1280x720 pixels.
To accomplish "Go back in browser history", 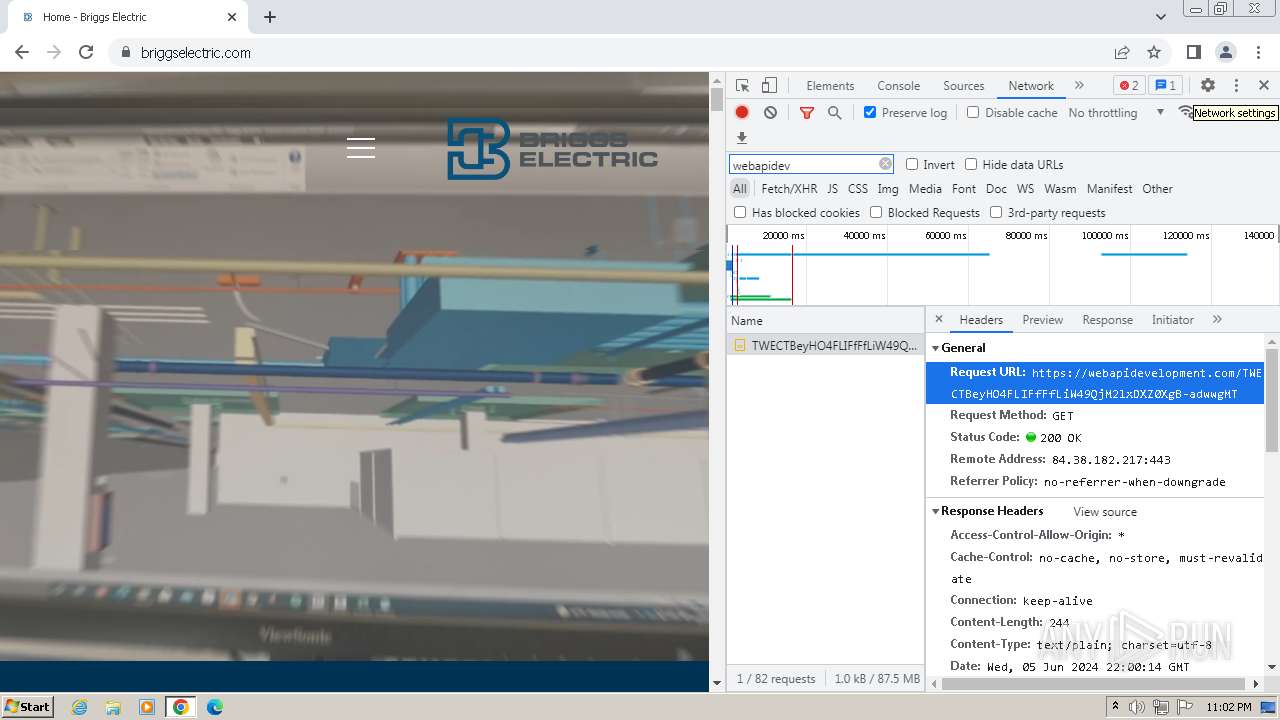I will click(x=22, y=52).
